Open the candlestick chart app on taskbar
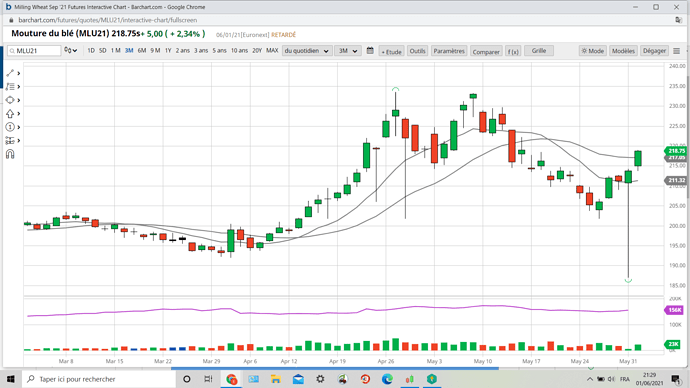Image resolution: width=690 pixels, height=388 pixels. 410,379
